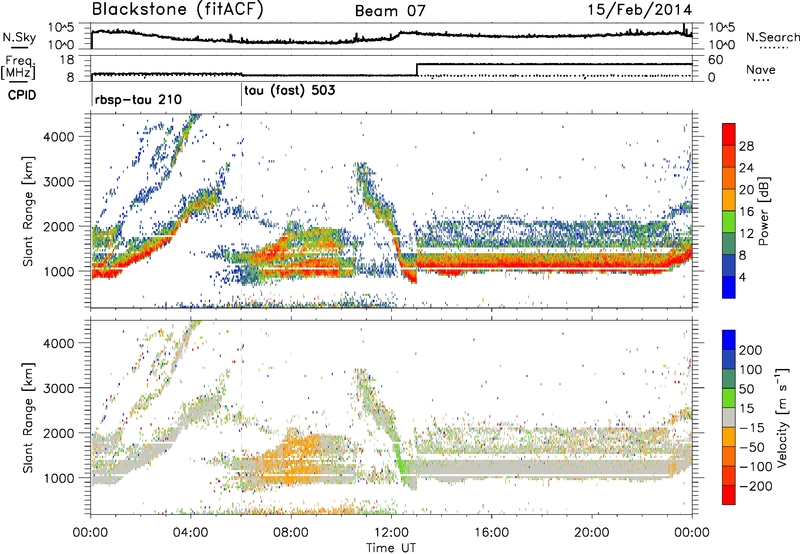Click the "200" velocity colorbar tick label

click(x=751, y=350)
